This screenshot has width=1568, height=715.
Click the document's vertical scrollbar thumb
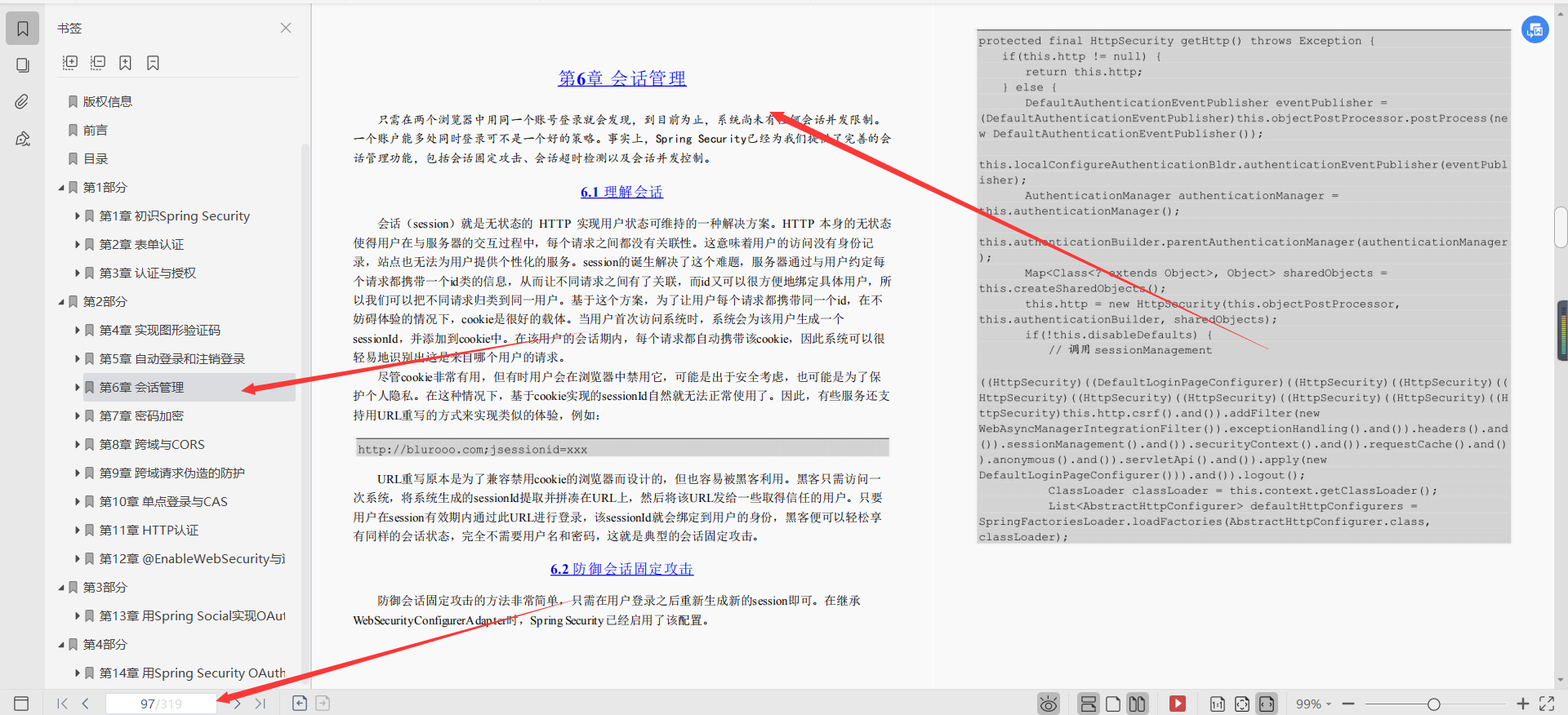coord(1561,229)
